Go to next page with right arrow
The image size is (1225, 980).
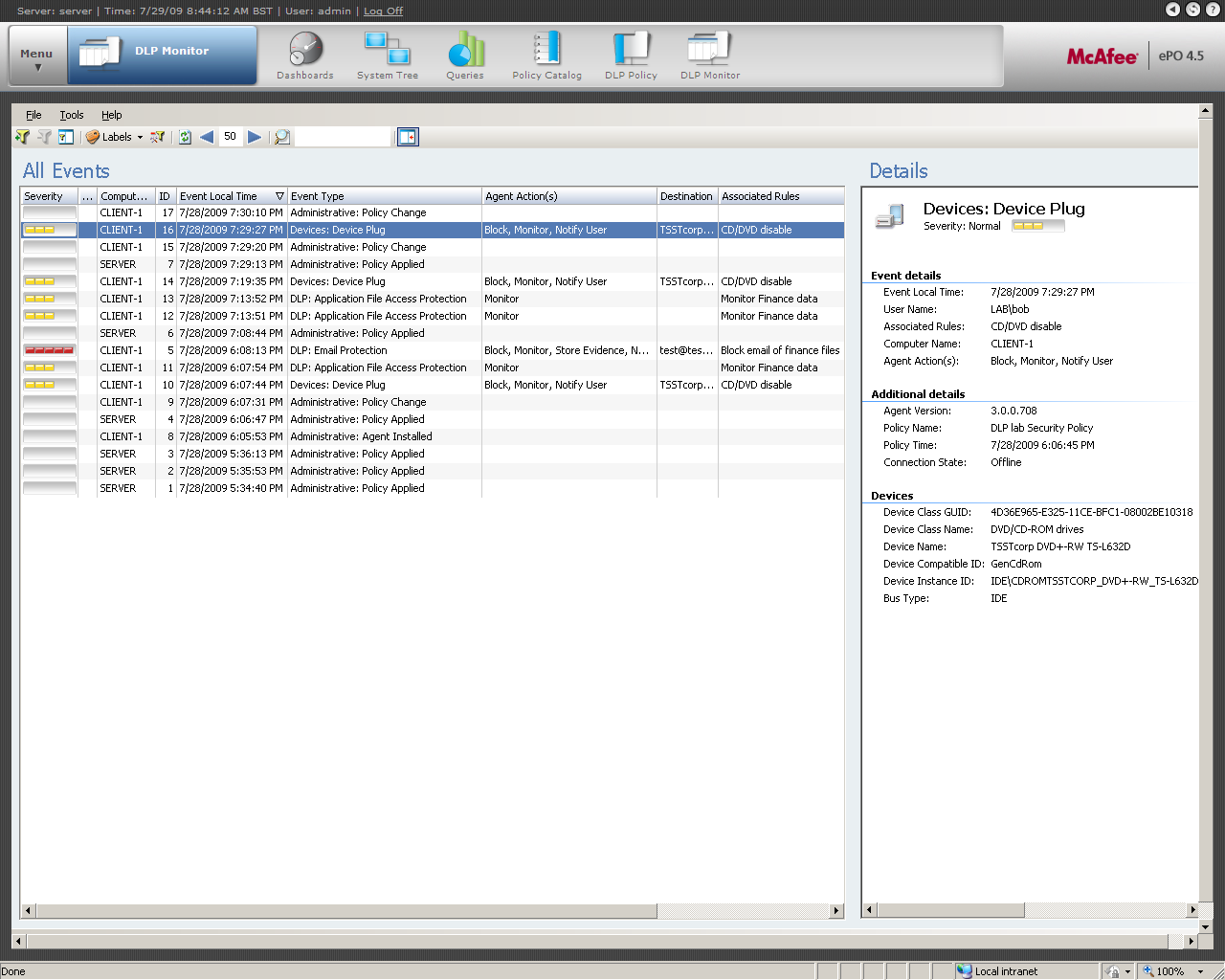(x=255, y=137)
